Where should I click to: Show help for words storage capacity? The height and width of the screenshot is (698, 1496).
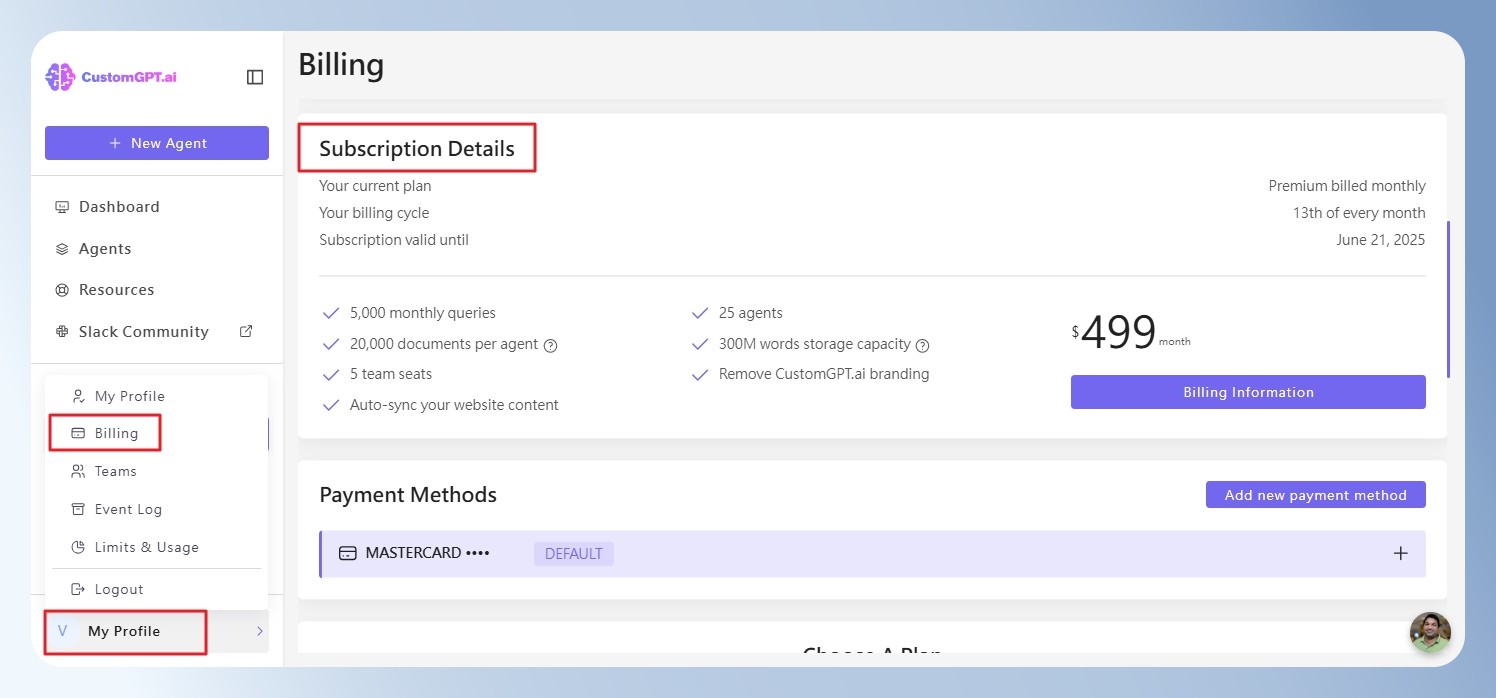[x=923, y=345]
